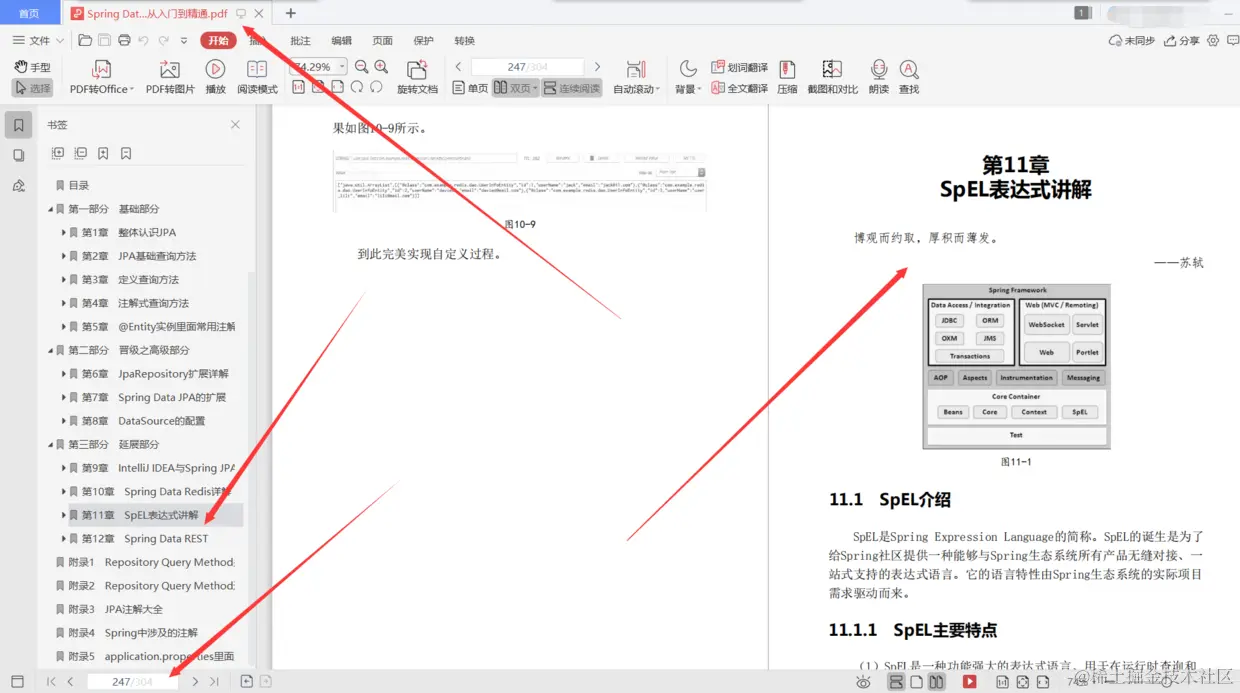Collapse 第二部分 晋级之高级部分 section
1240x693 pixels.
51,350
